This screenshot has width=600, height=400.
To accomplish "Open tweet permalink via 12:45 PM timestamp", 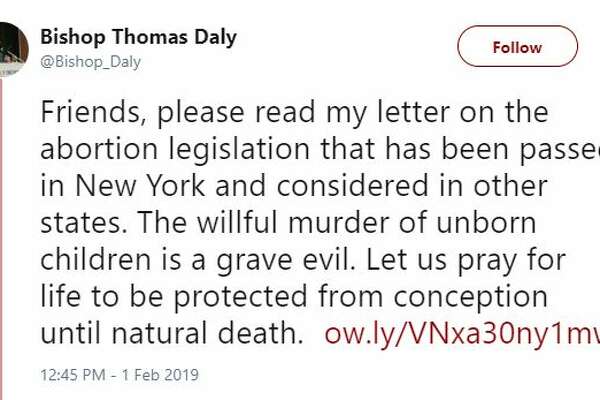I will point(73,375).
